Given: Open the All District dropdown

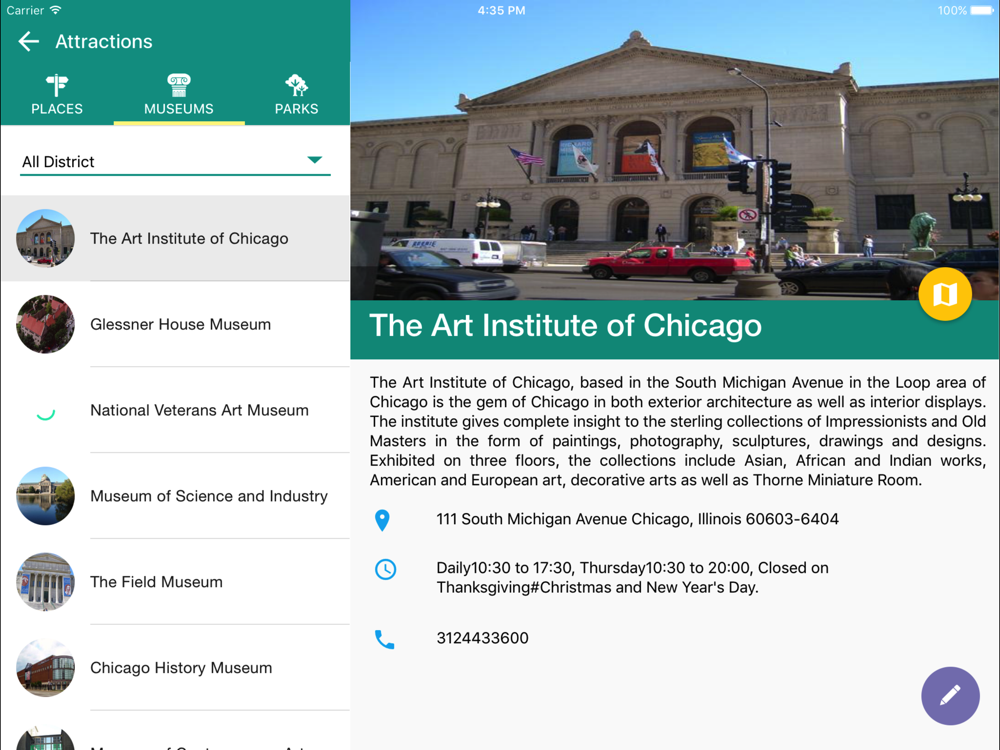Looking at the screenshot, I should coord(175,161).
